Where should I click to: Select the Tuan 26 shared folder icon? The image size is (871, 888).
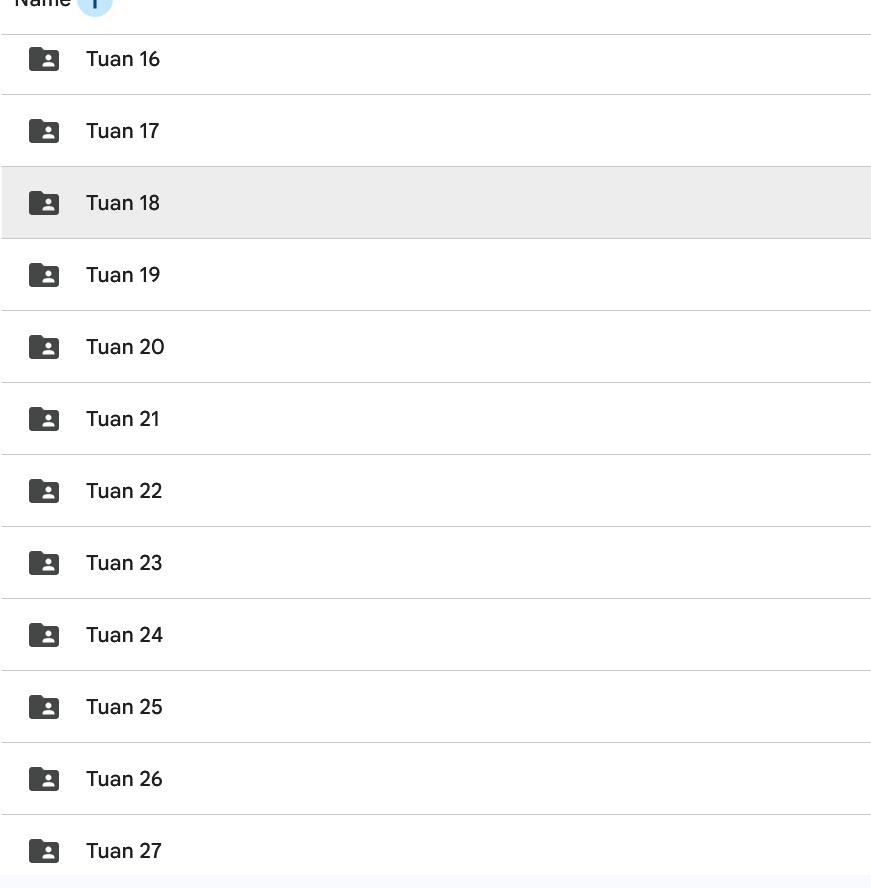44,780
